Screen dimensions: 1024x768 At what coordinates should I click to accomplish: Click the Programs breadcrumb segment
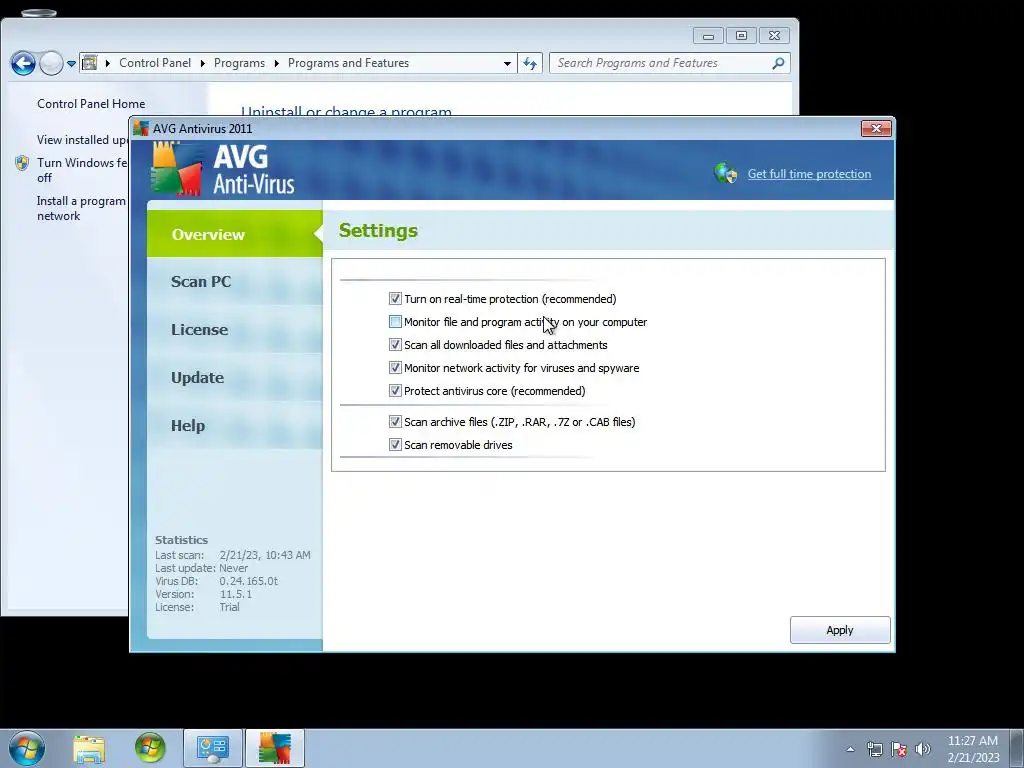click(239, 63)
